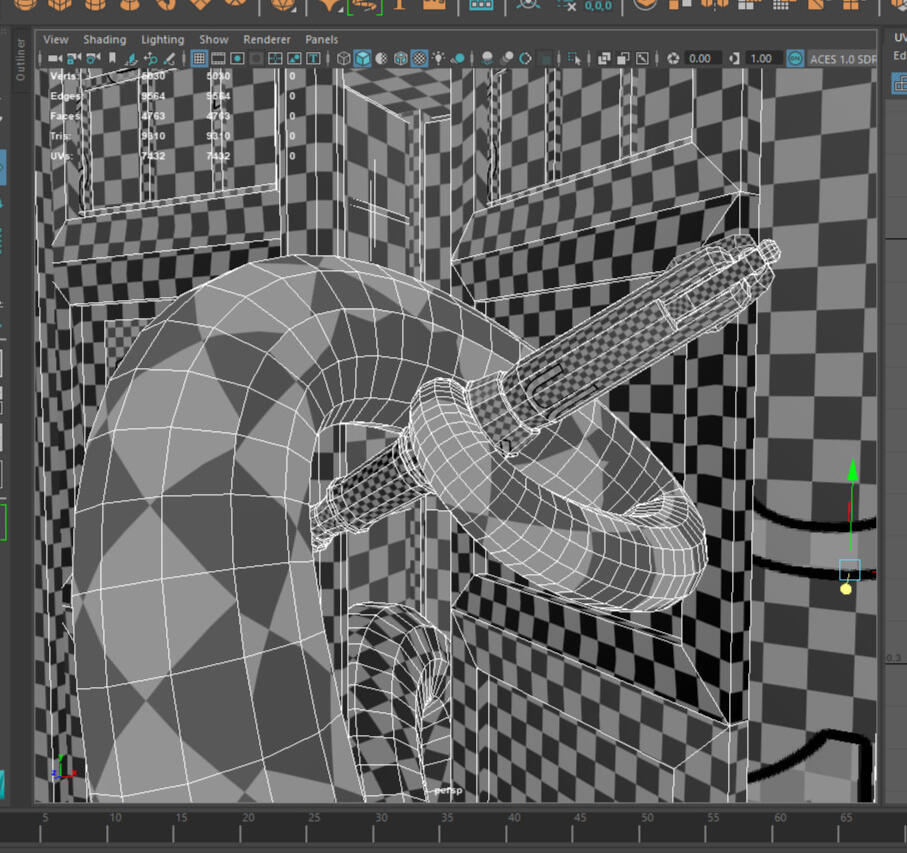
Task: Toggle Textured display mode
Action: (x=420, y=59)
